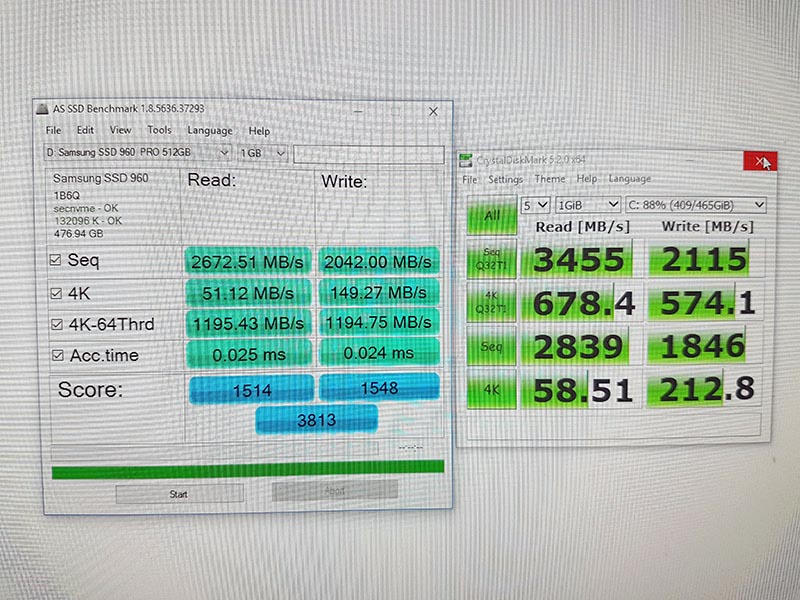Open Language menu in AS SSD Benchmark

(210, 131)
